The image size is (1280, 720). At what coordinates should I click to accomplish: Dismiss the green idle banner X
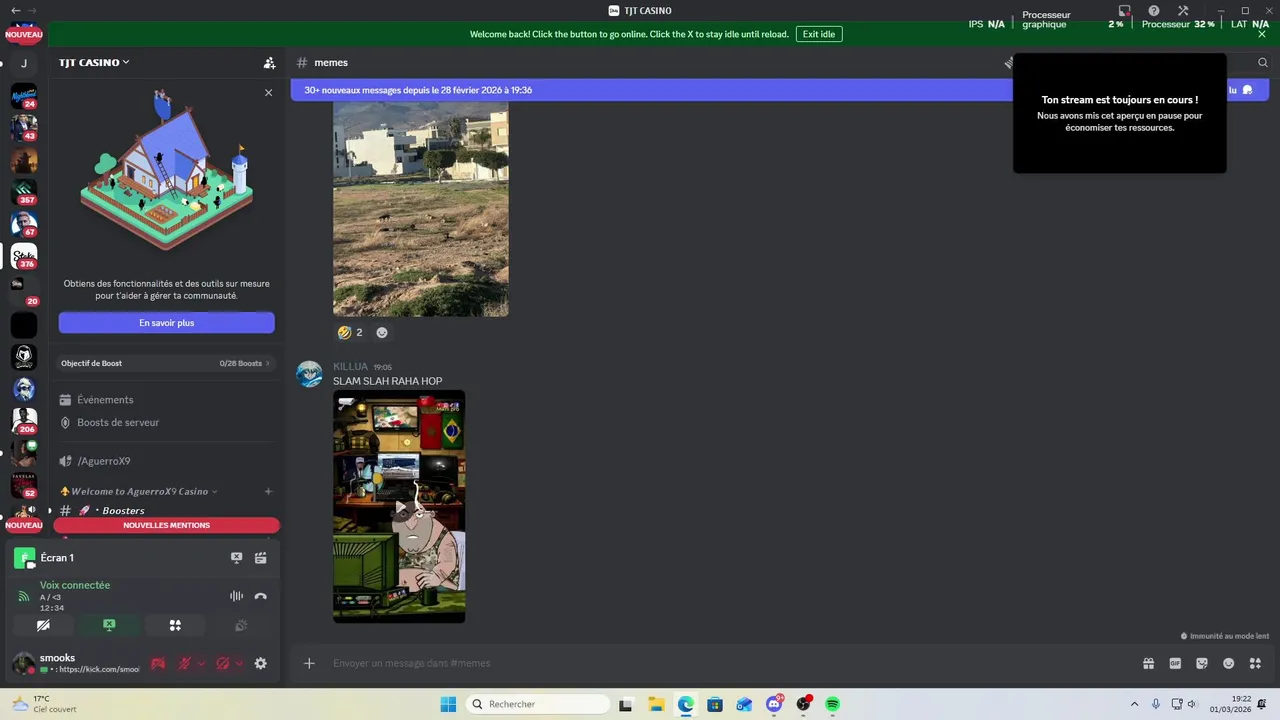point(1262,34)
